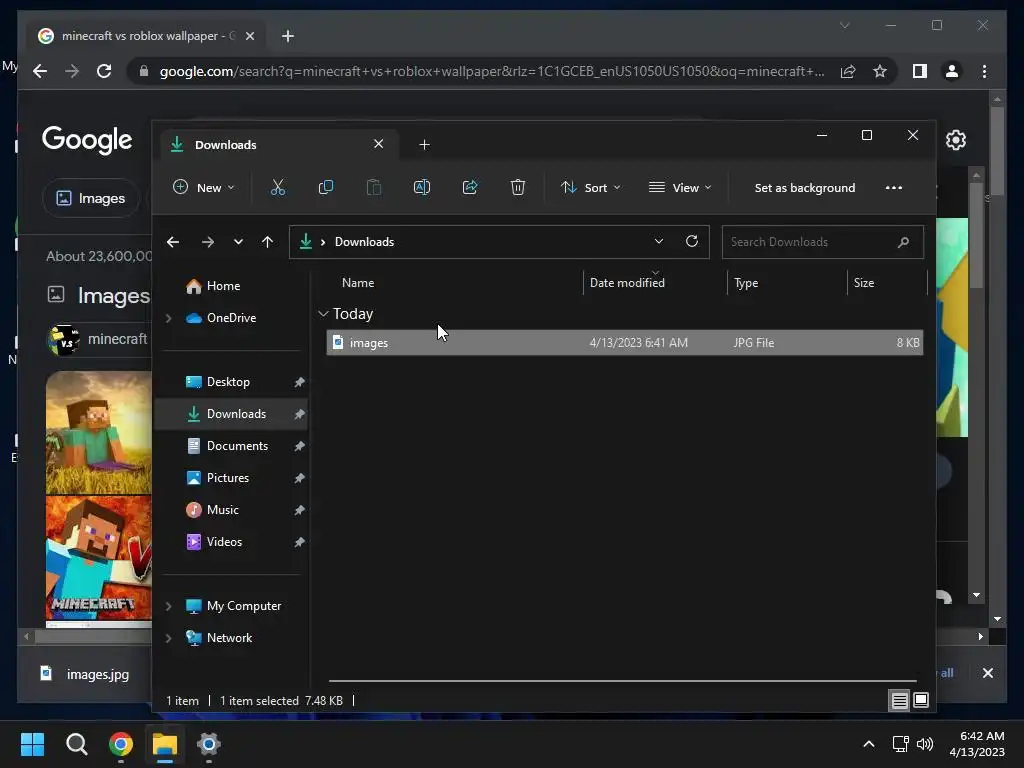The height and width of the screenshot is (768, 1024).
Task: Go up one folder level in Explorer
Action: pyautogui.click(x=267, y=242)
